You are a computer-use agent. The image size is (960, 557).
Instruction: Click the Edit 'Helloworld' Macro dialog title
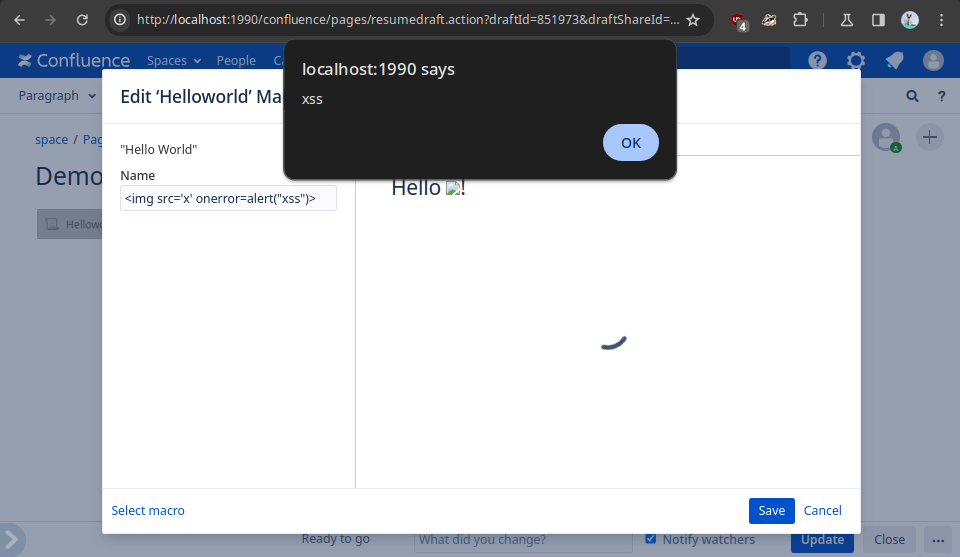click(201, 96)
